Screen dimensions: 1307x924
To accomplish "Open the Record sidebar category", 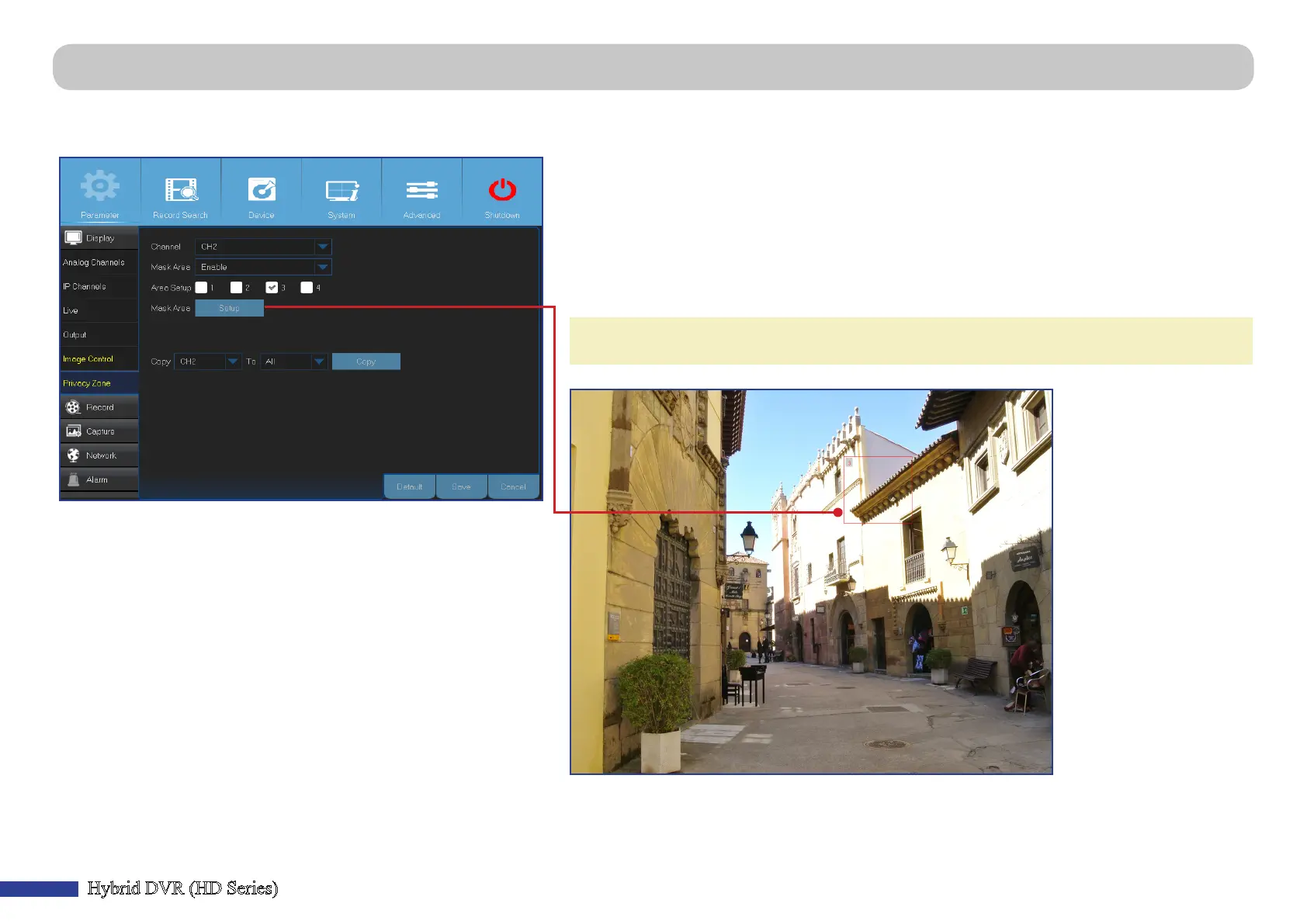I will tap(99, 407).
